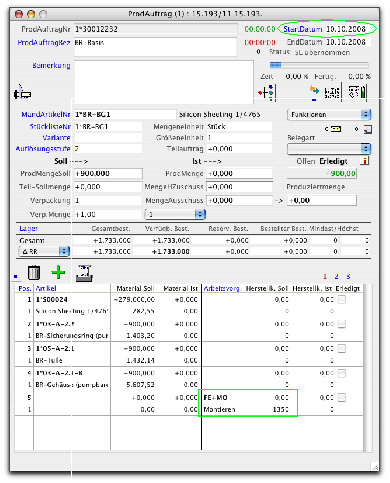This screenshot has height=483, width=390.
Task: Click the Material Soll column header
Action: [135, 289]
